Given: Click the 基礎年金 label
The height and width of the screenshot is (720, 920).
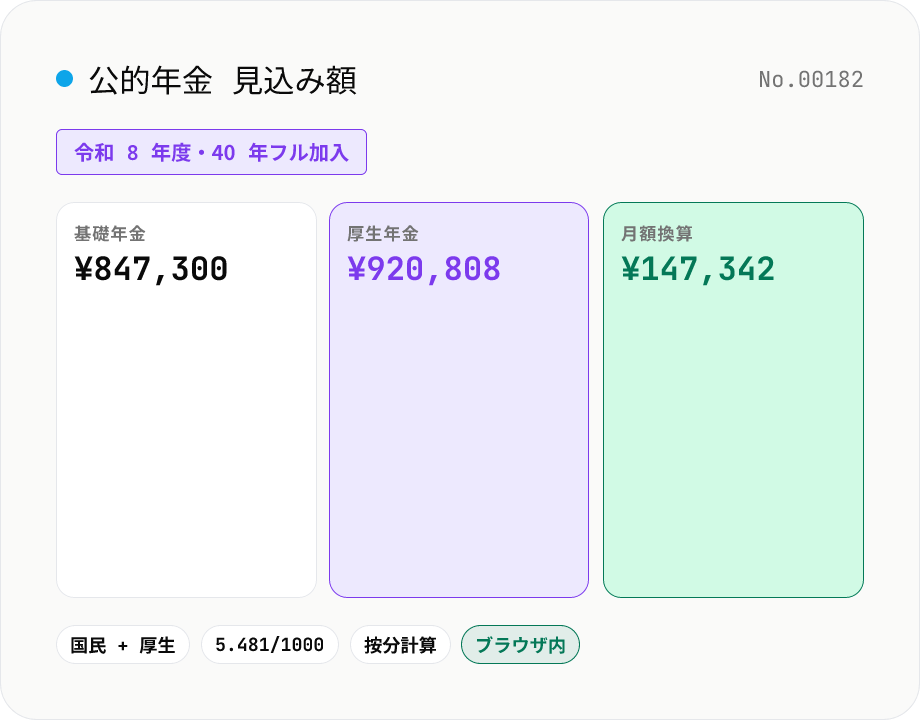Looking at the screenshot, I should click(110, 234).
